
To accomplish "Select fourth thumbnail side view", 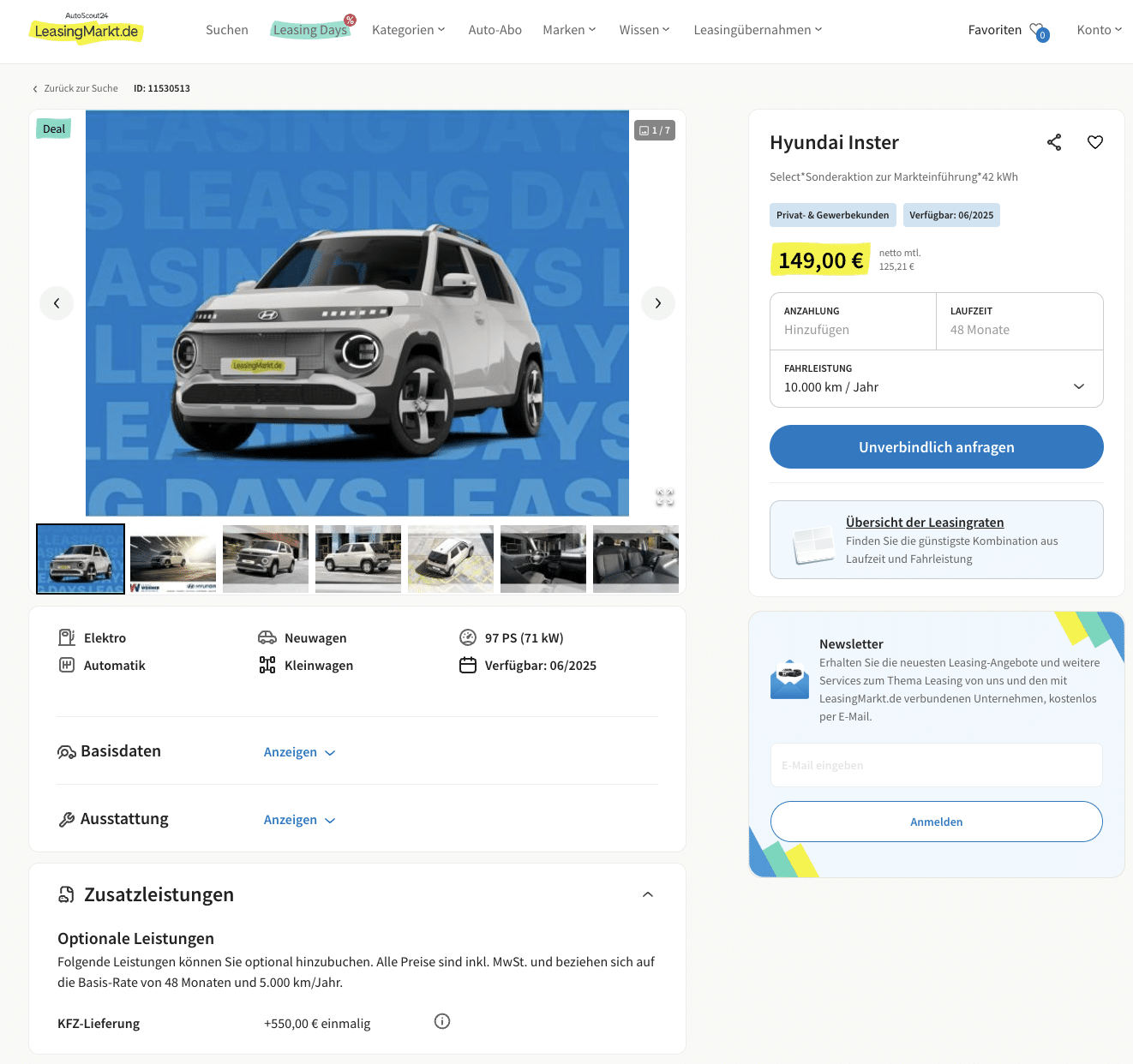I will coord(358,559).
